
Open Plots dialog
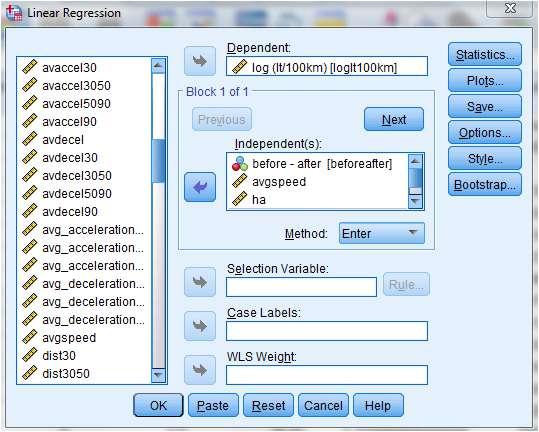click(x=485, y=80)
